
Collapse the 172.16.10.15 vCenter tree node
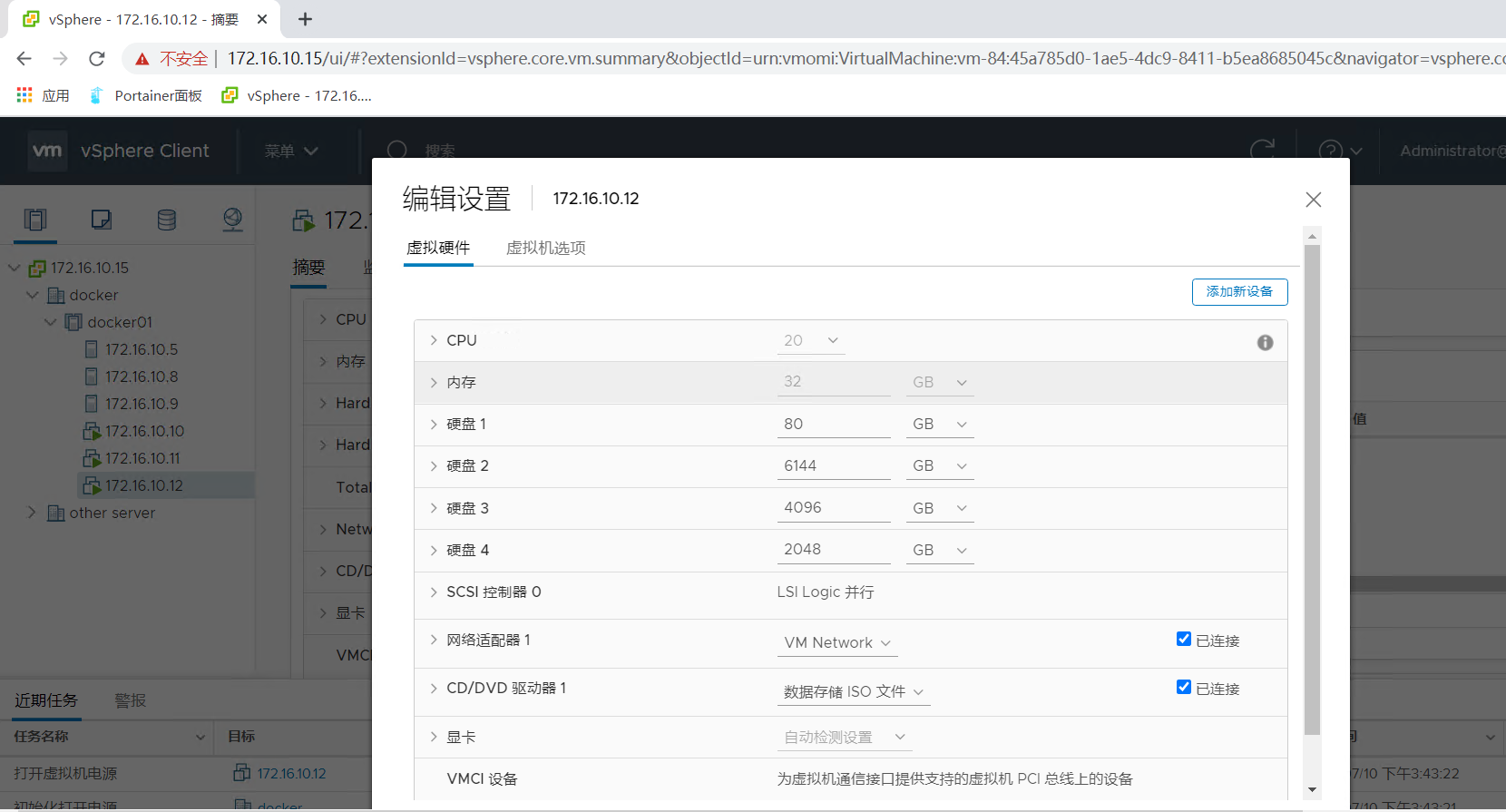click(14, 268)
